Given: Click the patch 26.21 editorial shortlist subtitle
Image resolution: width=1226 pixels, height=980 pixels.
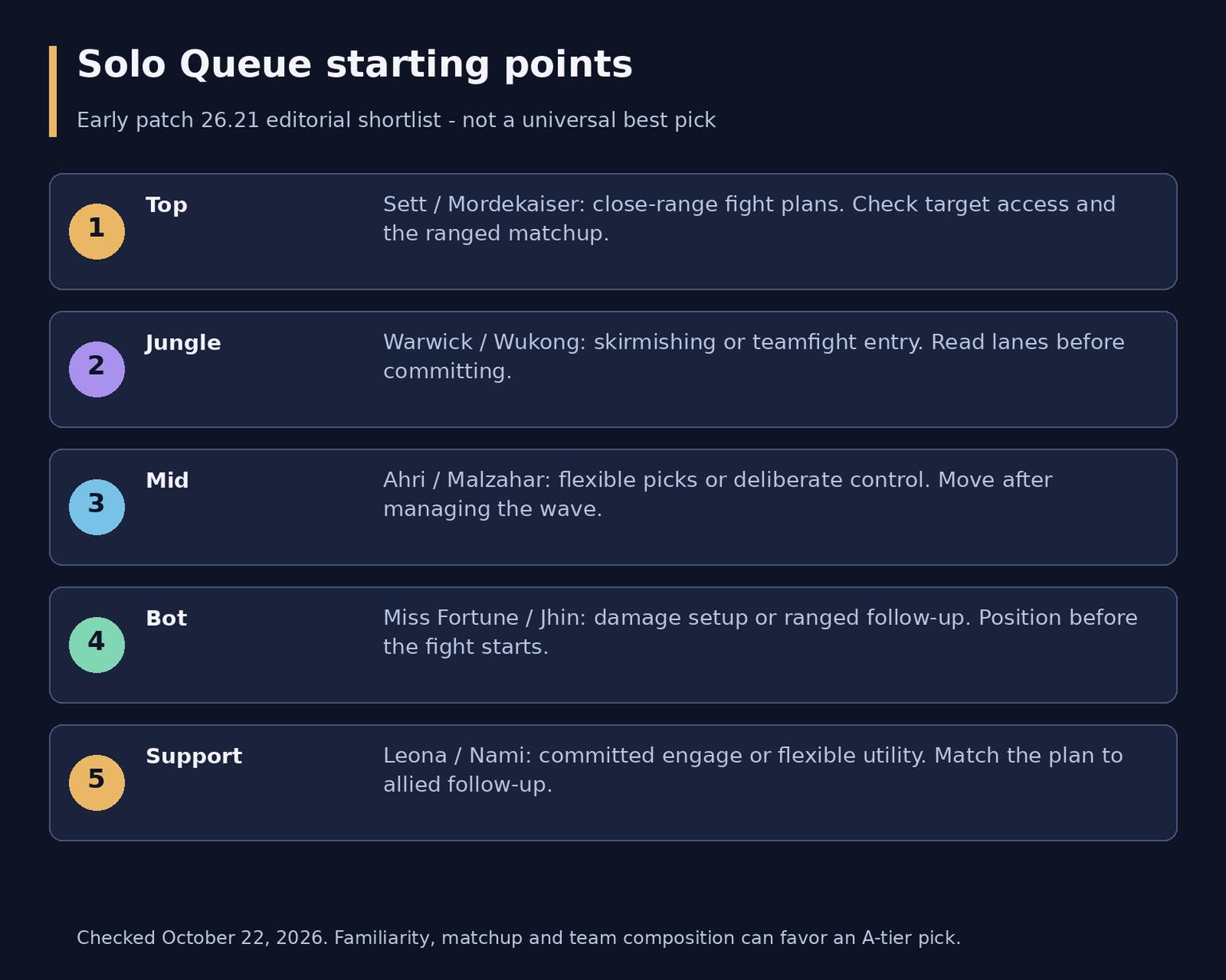Looking at the screenshot, I should (x=396, y=121).
